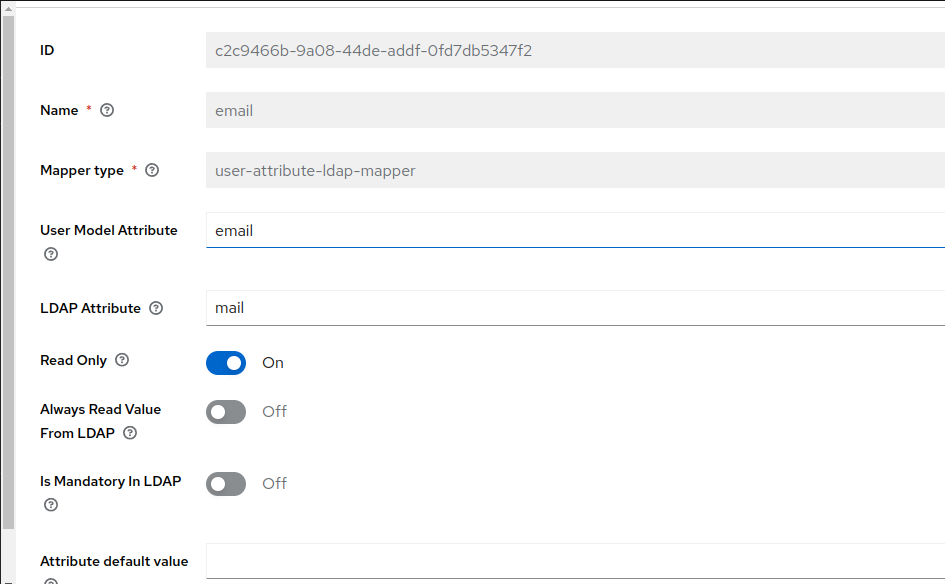Click the vertical scrollbar on left edge
The height and width of the screenshot is (584, 945).
click(x=9, y=270)
